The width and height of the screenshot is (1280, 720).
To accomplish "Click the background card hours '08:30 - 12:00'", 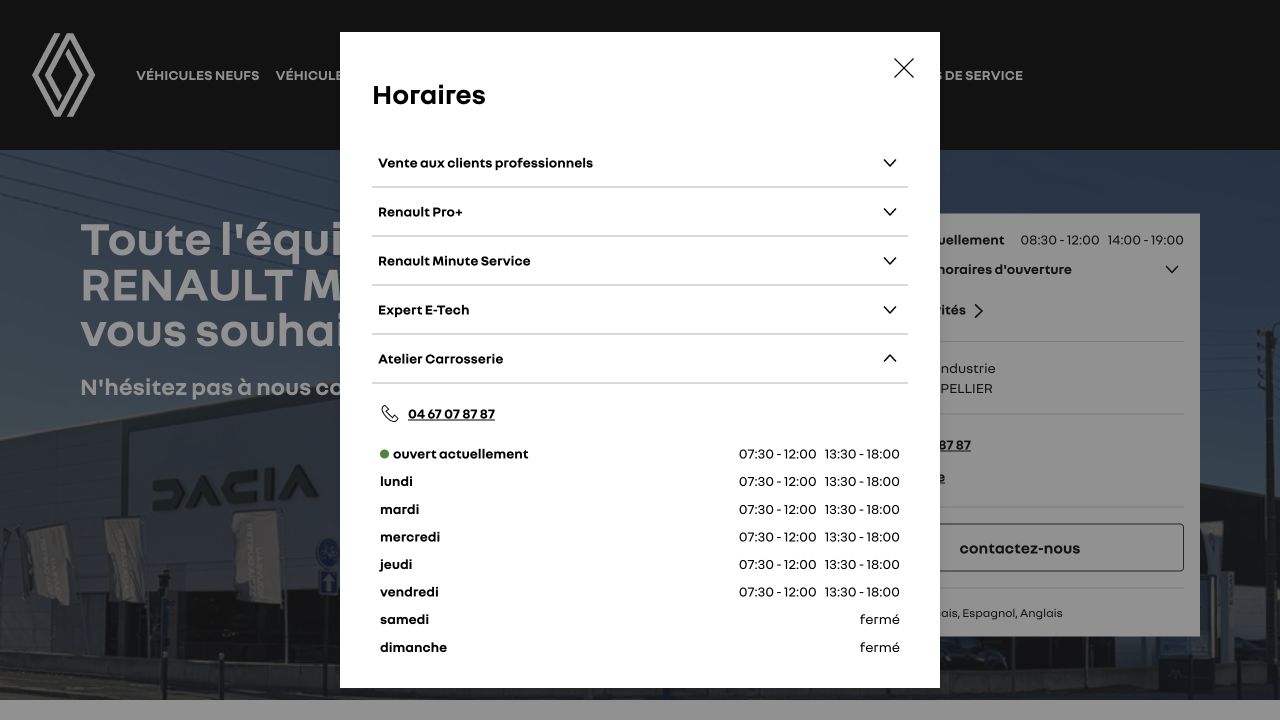I will click(1059, 240).
